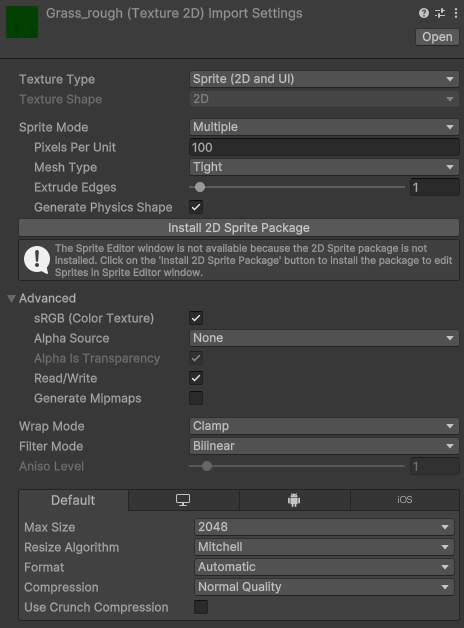
Task: Click the Extrude Edges label
Action: click(x=75, y=187)
